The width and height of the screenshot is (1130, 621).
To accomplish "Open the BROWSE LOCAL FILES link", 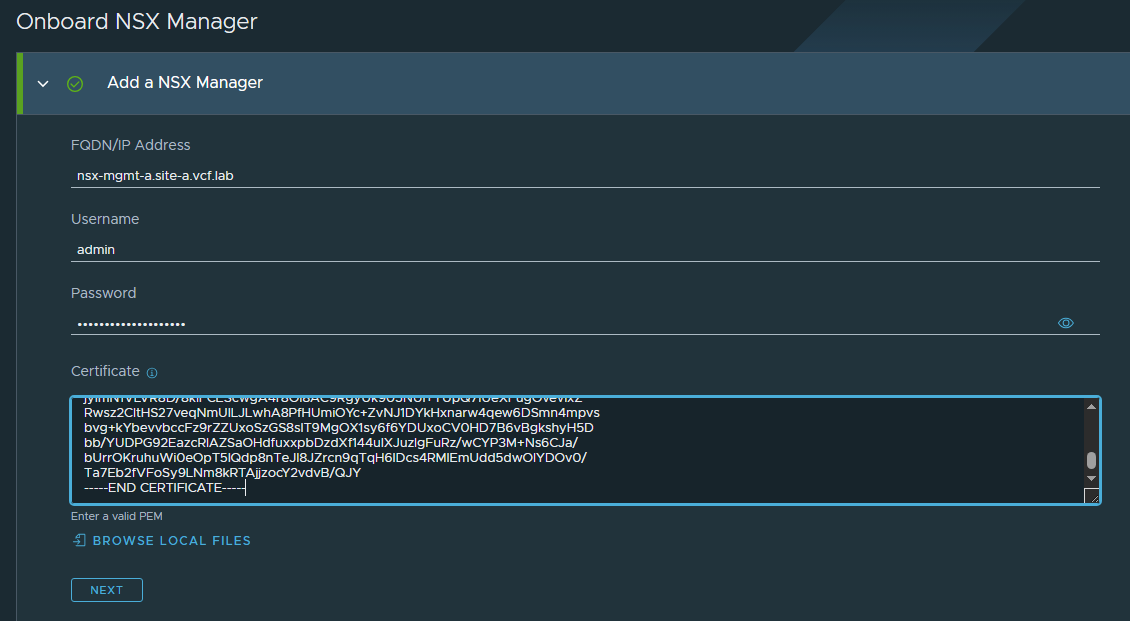I will (171, 541).
